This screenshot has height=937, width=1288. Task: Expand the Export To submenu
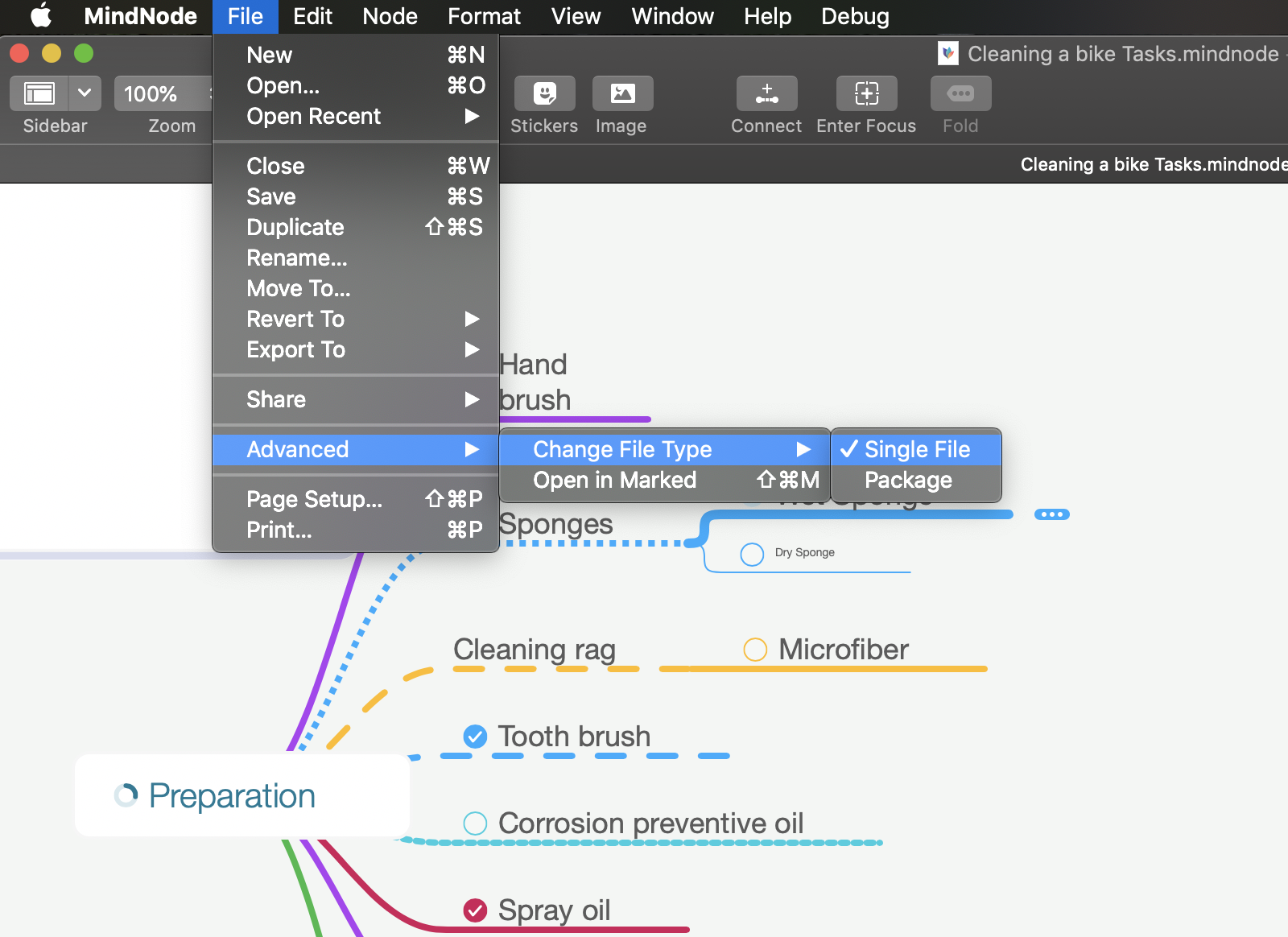[x=356, y=349]
